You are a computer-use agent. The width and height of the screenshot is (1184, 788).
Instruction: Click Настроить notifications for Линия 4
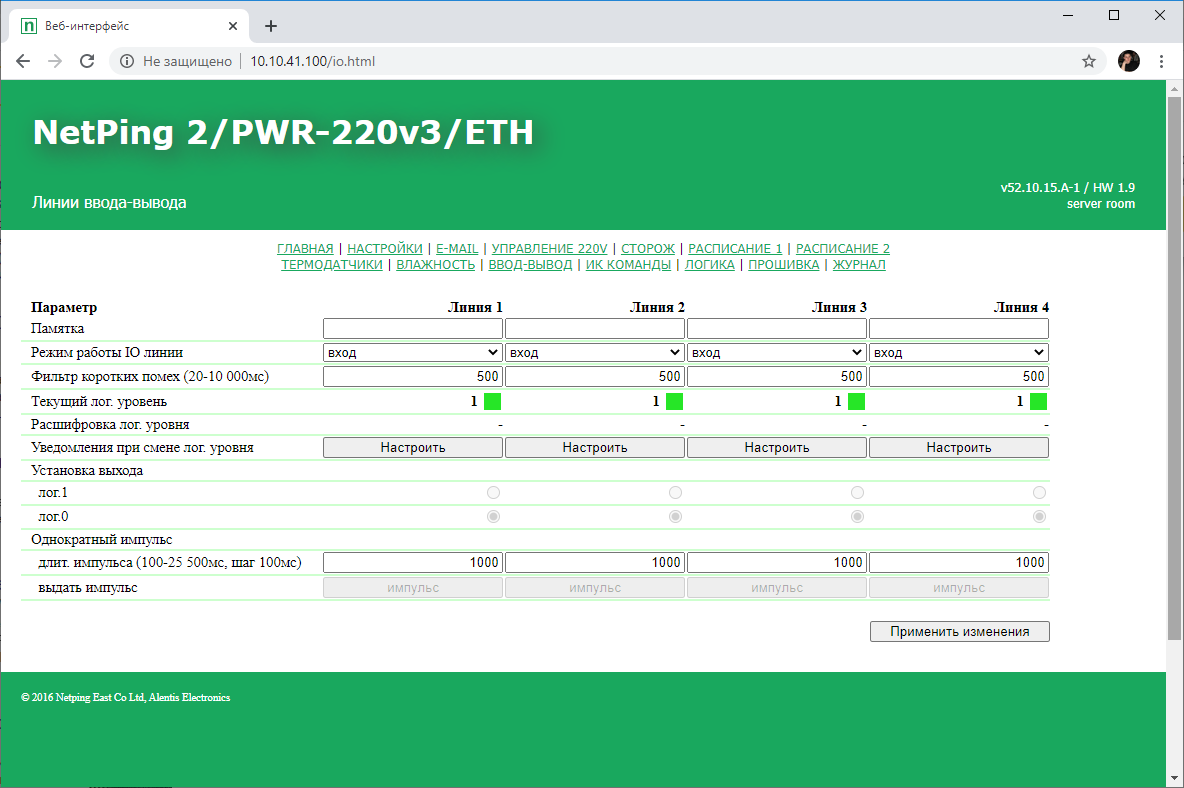[x=959, y=448]
